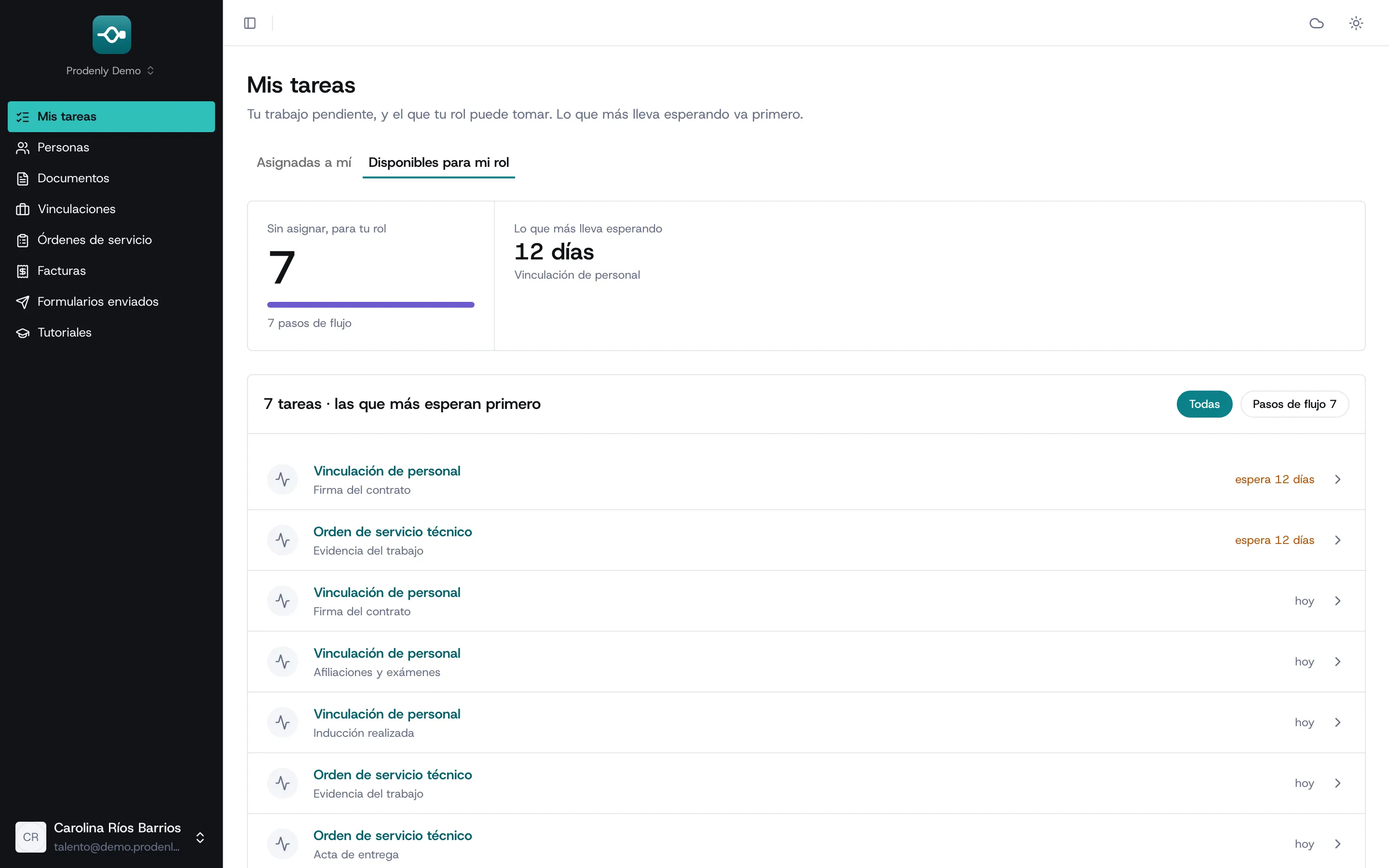Go to Órdenes de servicio menu item
Screen dimensions: 1389x868
tap(111, 240)
